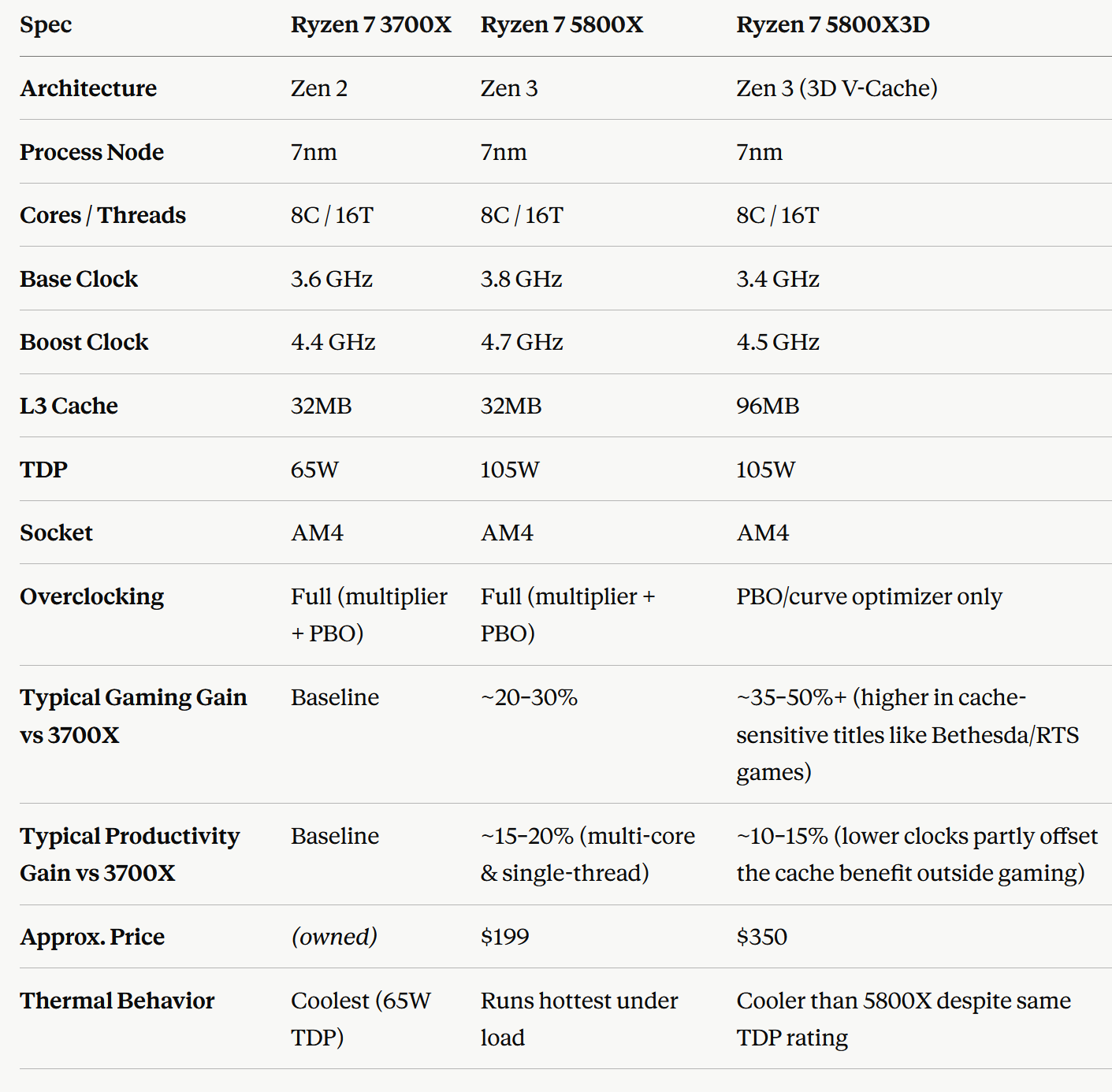Click the Cores / Threads row label
Screen dimensions: 1112x1092
tap(102, 215)
